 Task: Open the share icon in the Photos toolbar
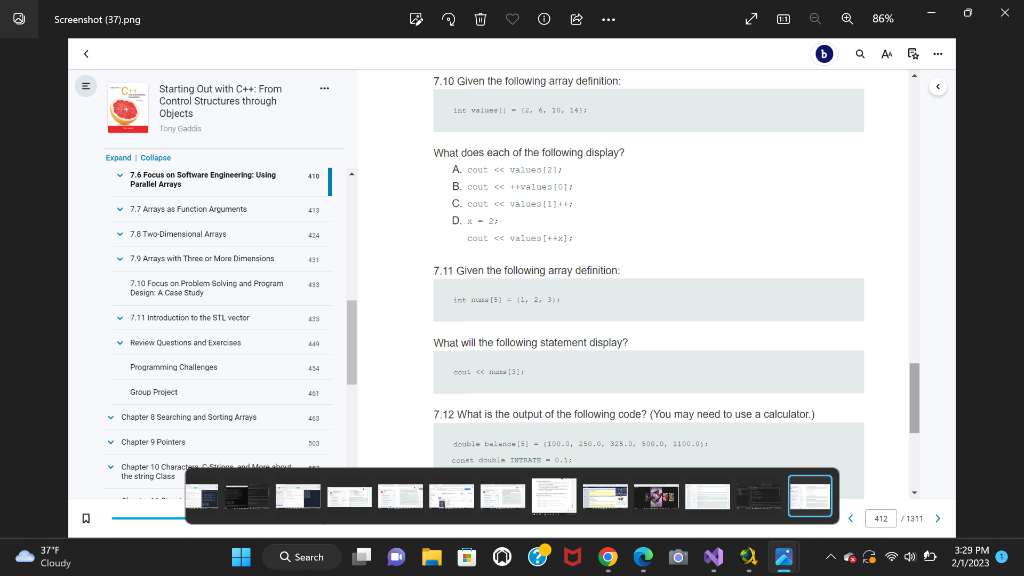pyautogui.click(x=576, y=19)
